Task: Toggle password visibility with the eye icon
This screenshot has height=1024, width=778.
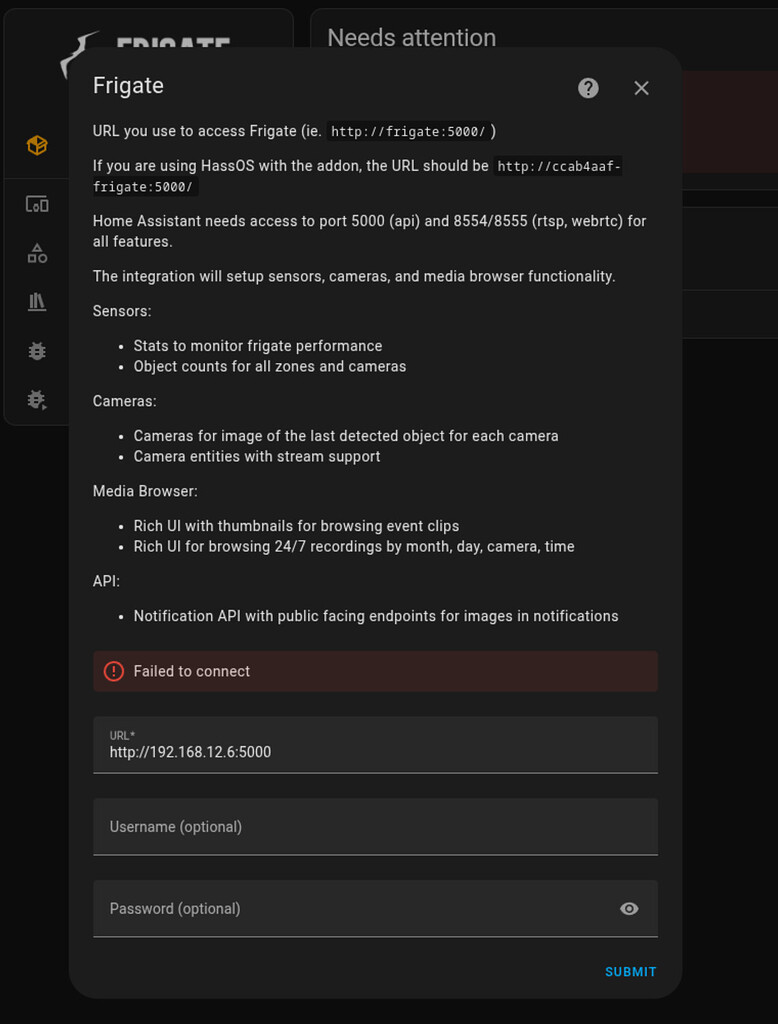Action: click(628, 908)
